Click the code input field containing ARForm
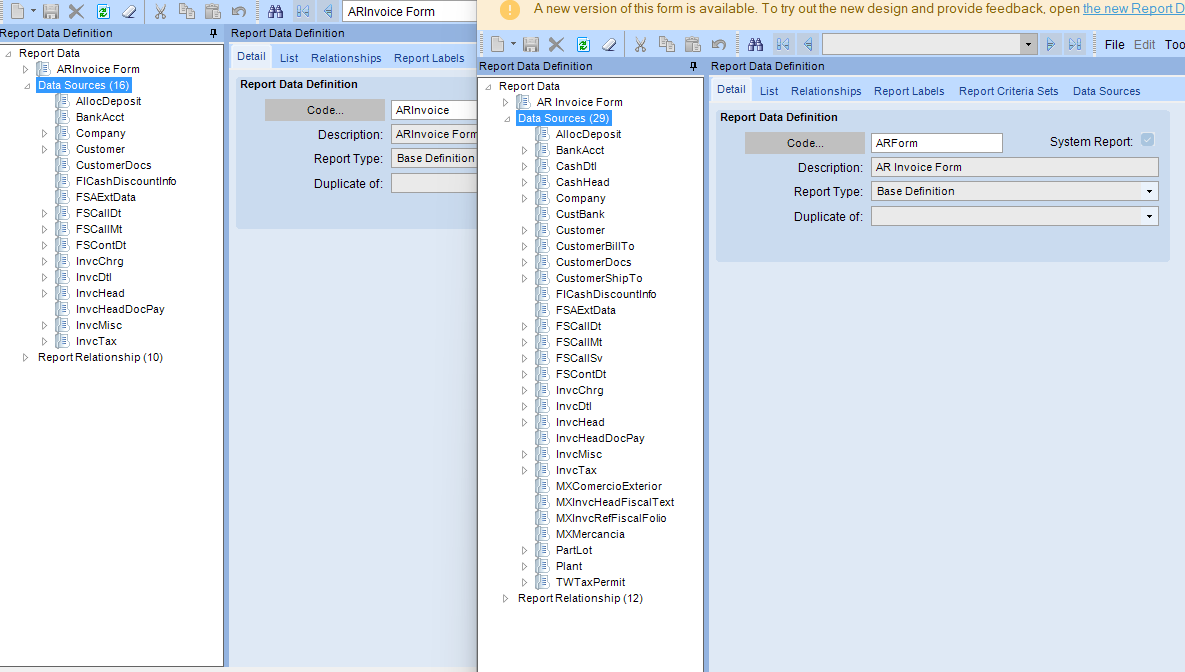Viewport: 1185px width, 672px height. coord(936,143)
